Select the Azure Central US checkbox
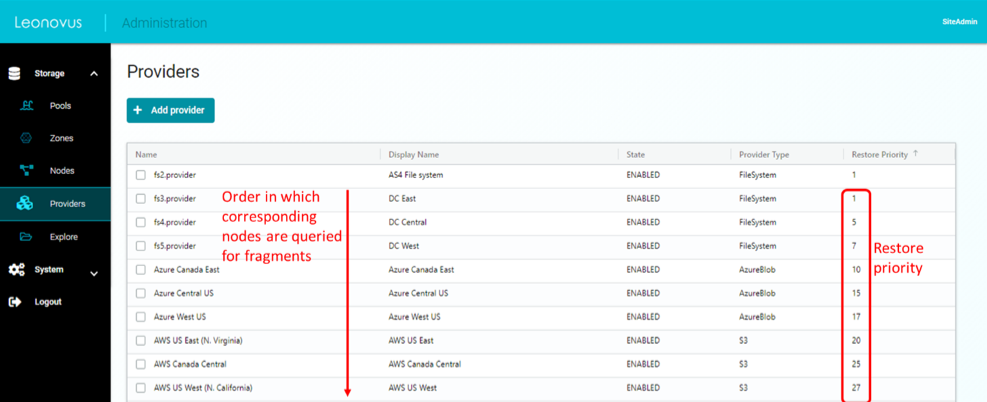This screenshot has width=987, height=402. (141, 293)
